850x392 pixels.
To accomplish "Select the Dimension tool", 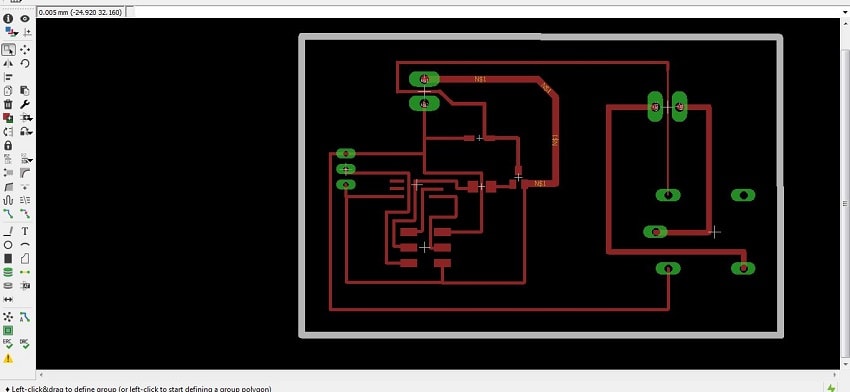I will (8, 299).
